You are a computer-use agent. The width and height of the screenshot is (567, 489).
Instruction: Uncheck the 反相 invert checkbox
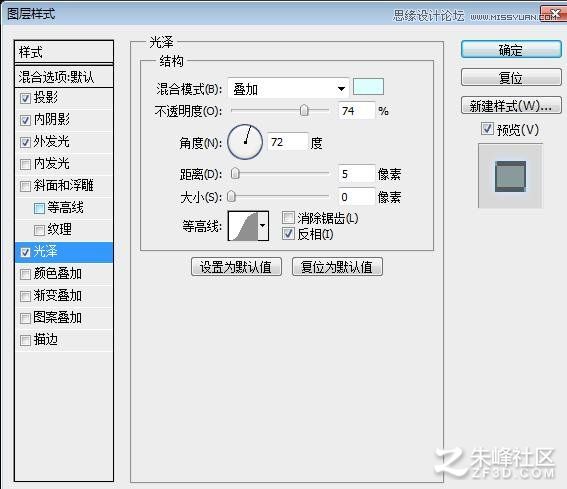point(288,234)
